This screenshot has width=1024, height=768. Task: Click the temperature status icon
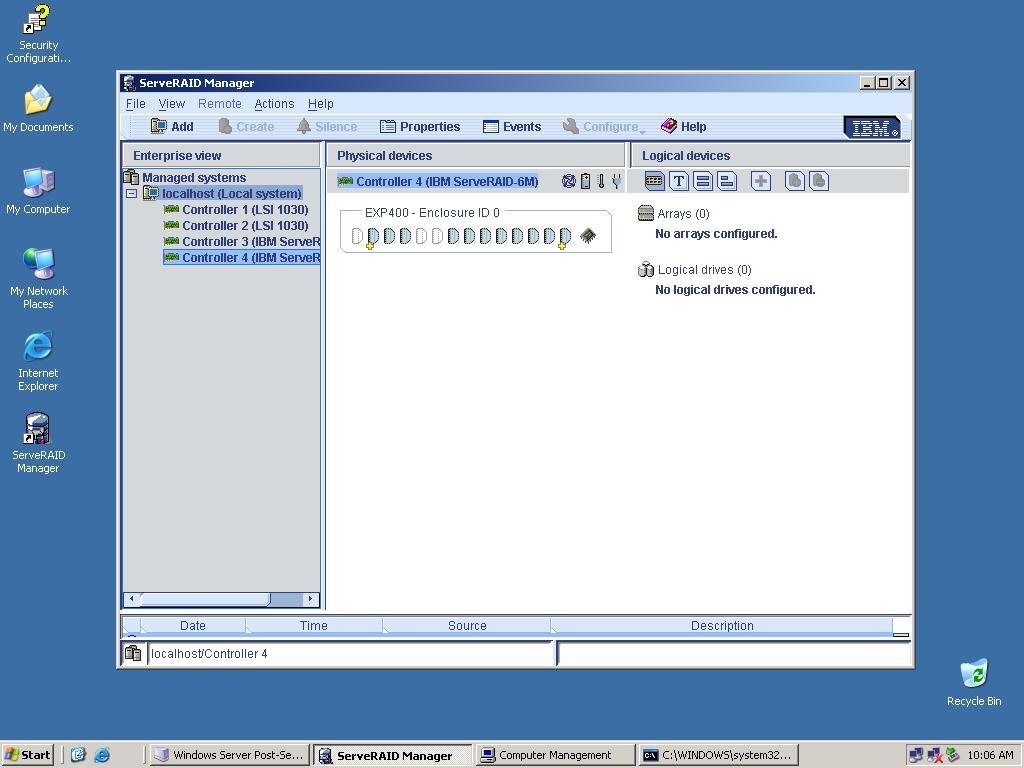click(x=600, y=181)
